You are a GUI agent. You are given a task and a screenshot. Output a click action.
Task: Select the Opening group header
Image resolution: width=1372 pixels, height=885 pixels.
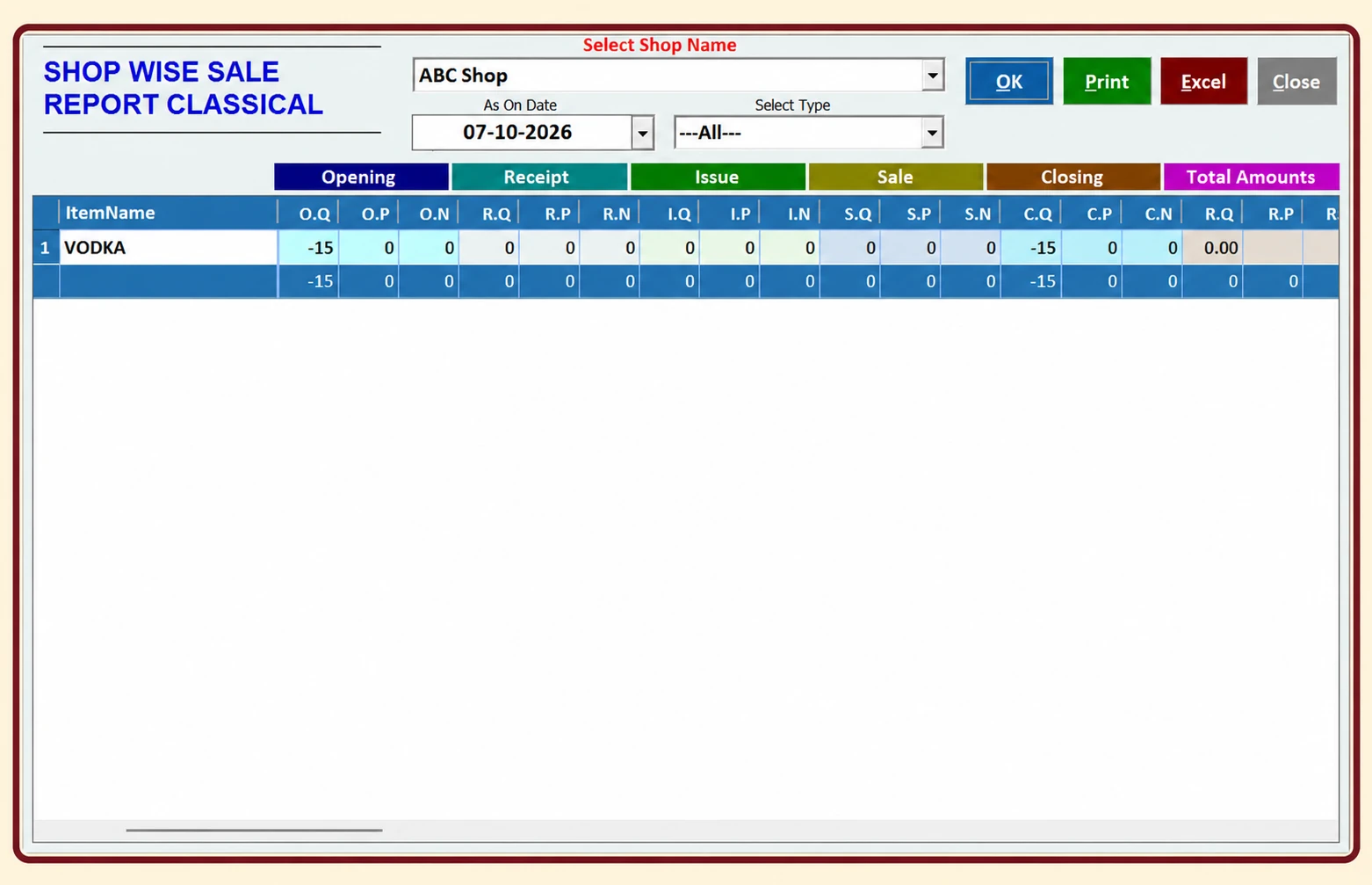tap(361, 177)
